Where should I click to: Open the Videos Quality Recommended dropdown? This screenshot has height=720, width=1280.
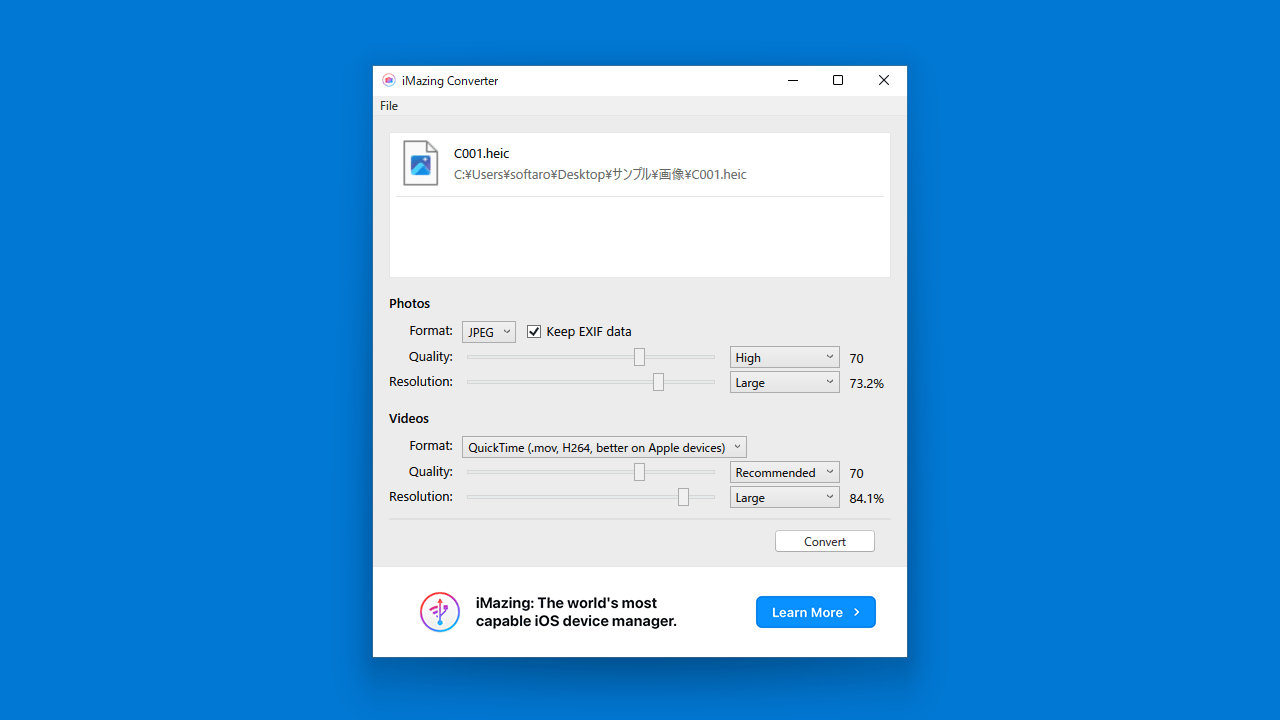click(785, 472)
